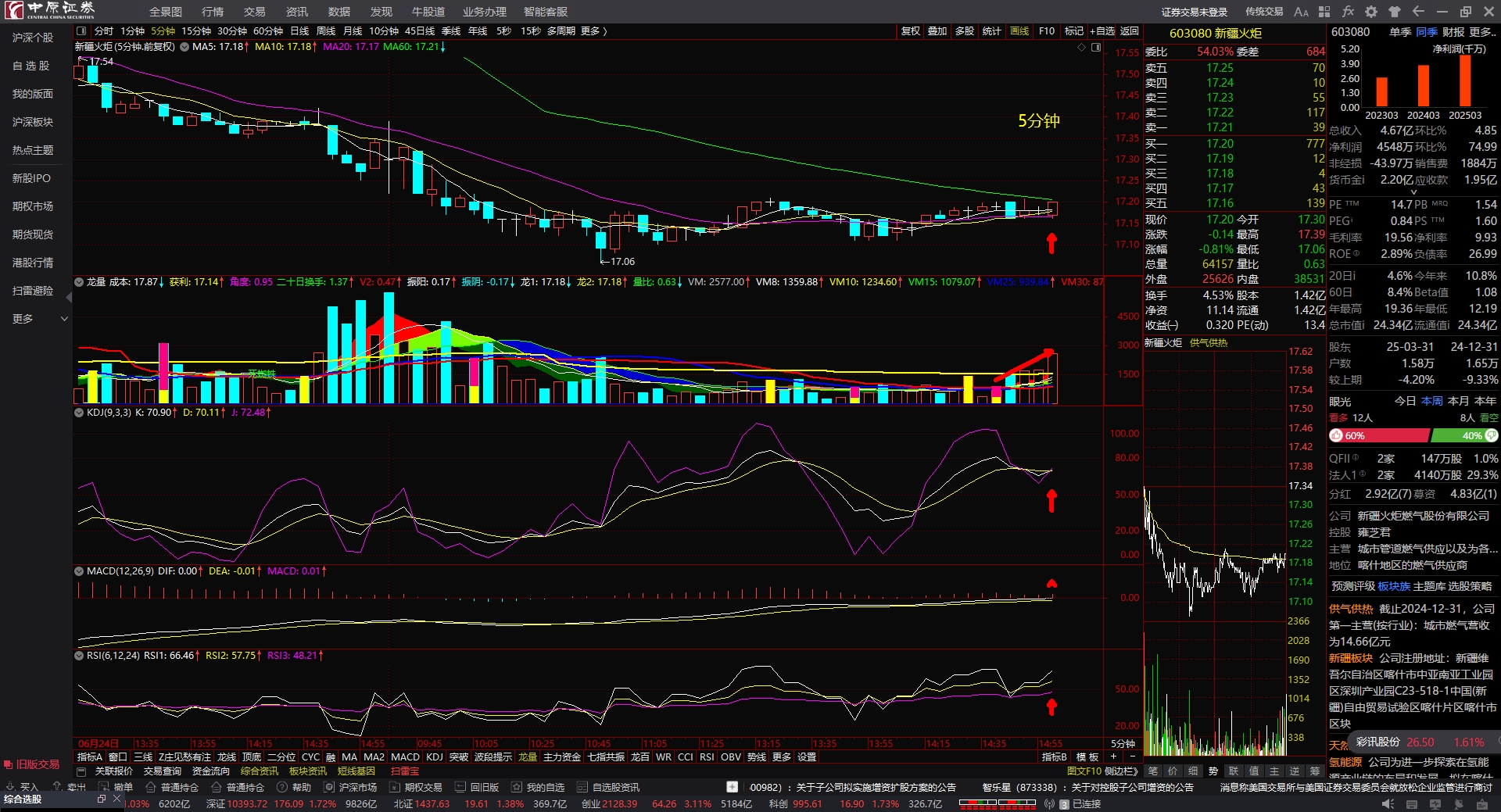Toggle 复权 price adjustment
Image resolution: width=1501 pixels, height=812 pixels.
pos(911,31)
